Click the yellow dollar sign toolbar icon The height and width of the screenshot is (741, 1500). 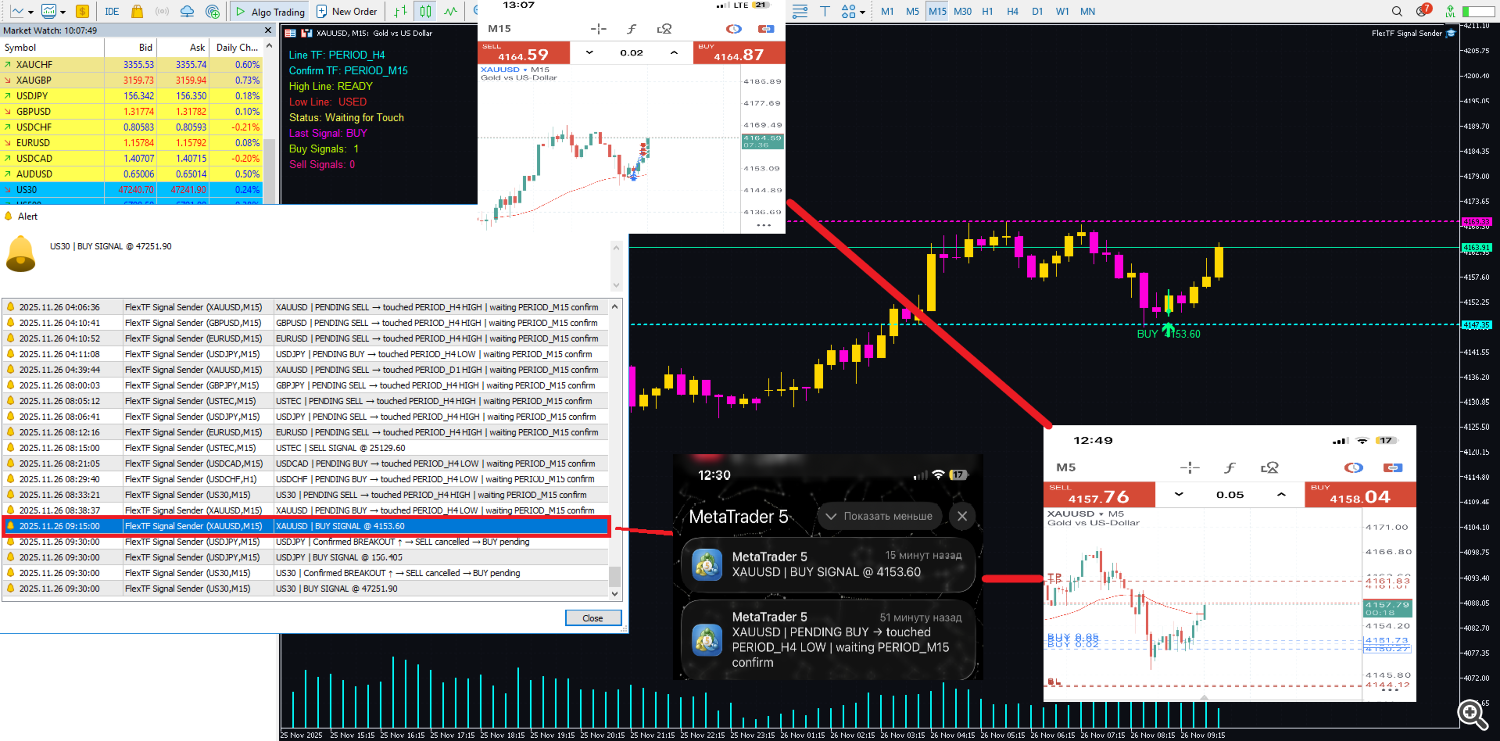82,12
